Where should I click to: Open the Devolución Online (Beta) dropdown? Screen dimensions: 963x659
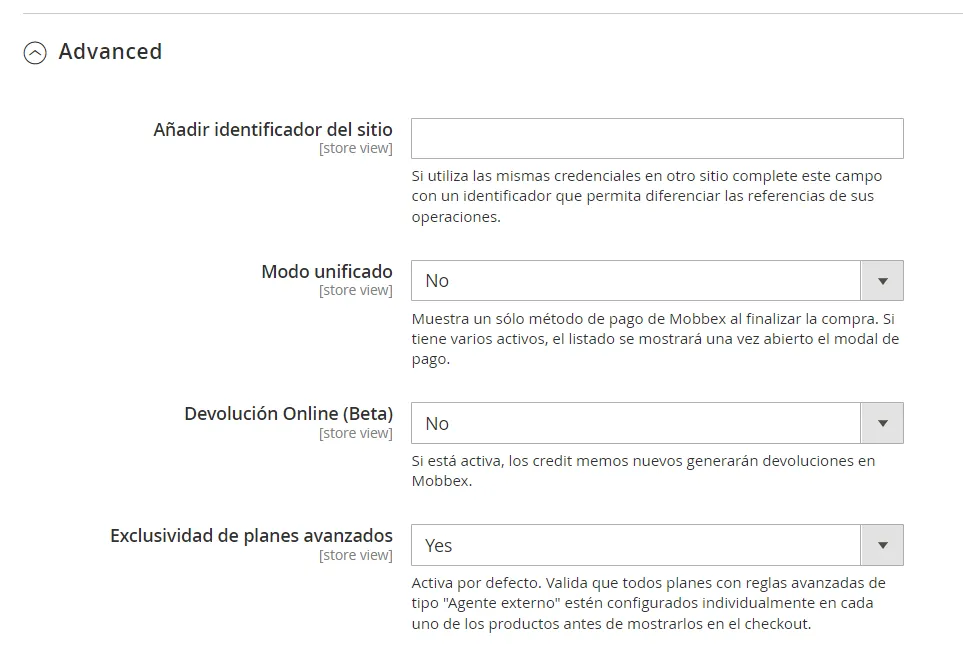click(x=657, y=423)
